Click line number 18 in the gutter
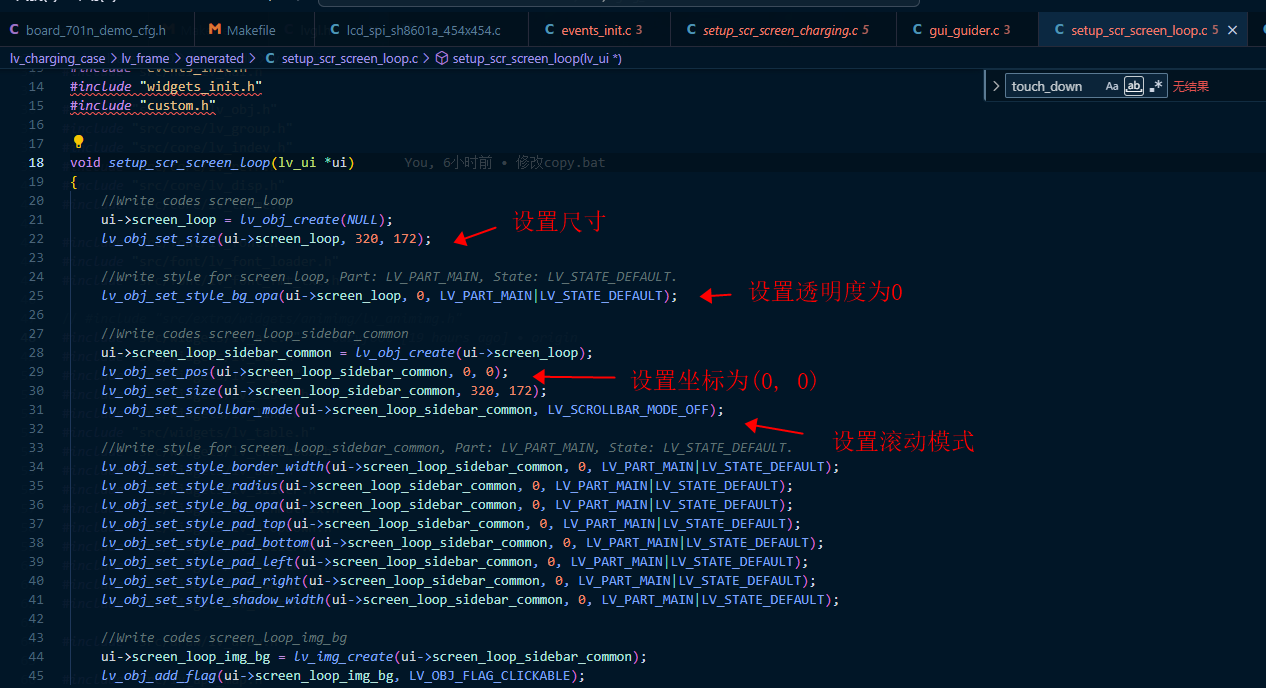1266x688 pixels. (x=37, y=162)
